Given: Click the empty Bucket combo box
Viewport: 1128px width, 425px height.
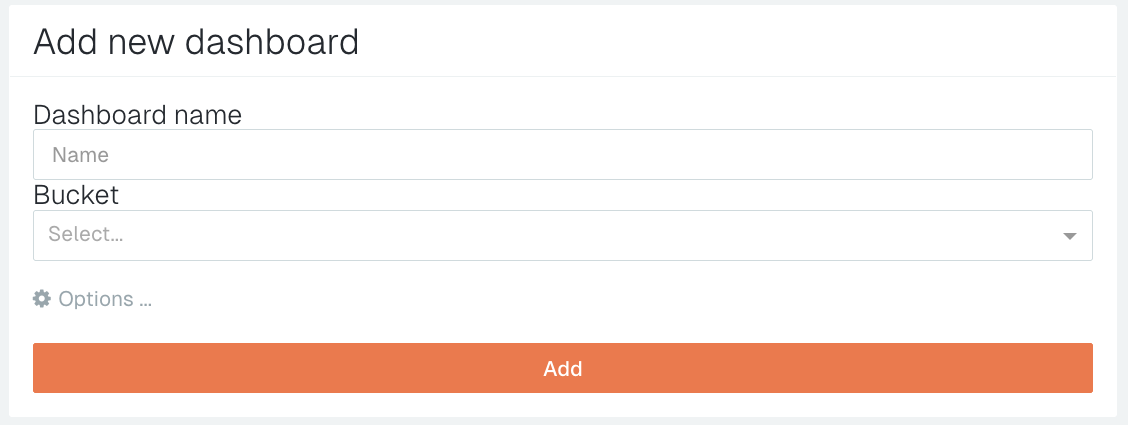Looking at the screenshot, I should pos(562,235).
